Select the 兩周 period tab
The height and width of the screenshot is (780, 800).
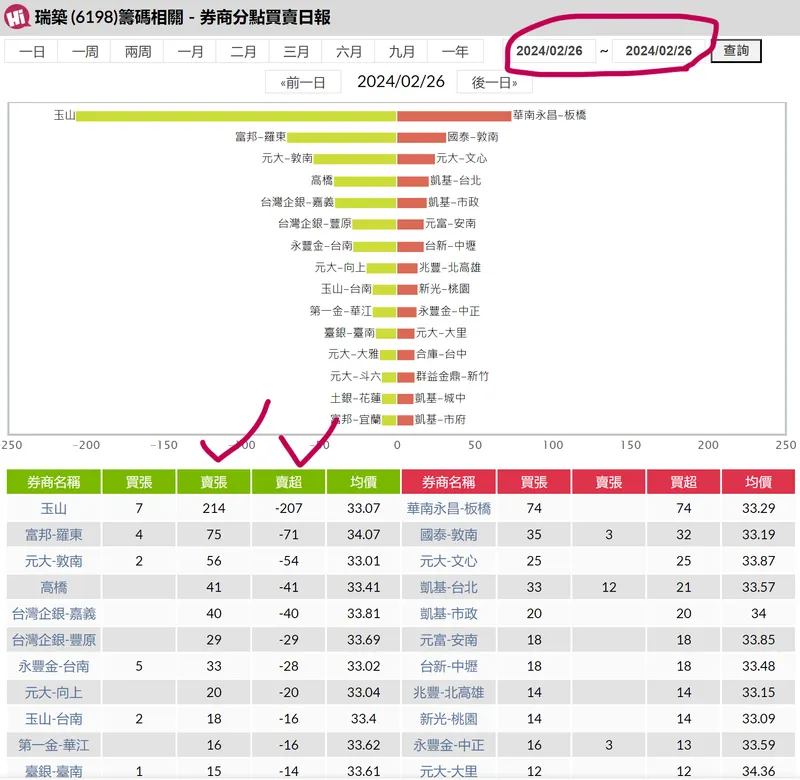tap(138, 52)
